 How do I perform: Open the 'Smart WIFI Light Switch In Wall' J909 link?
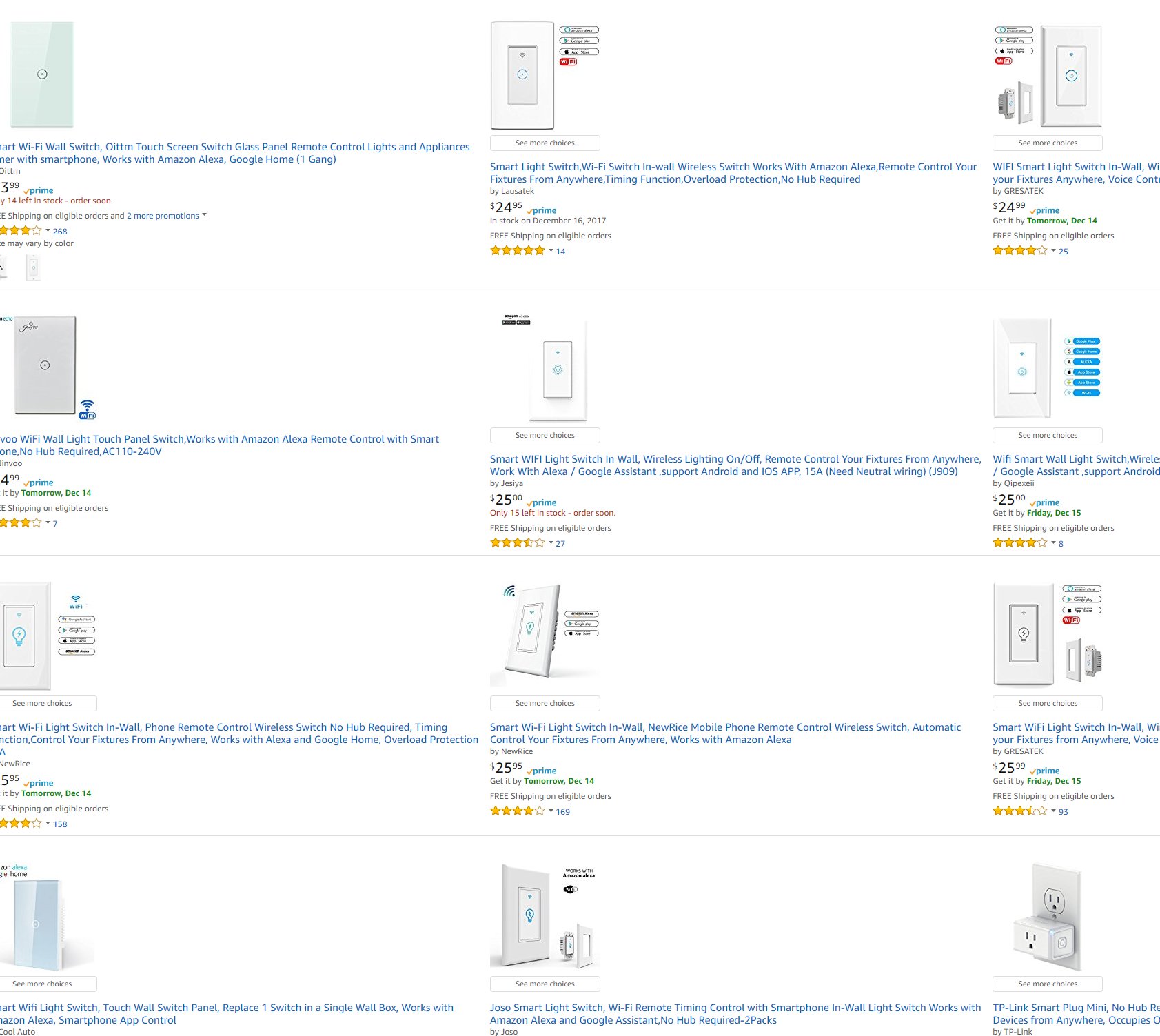[735, 465]
